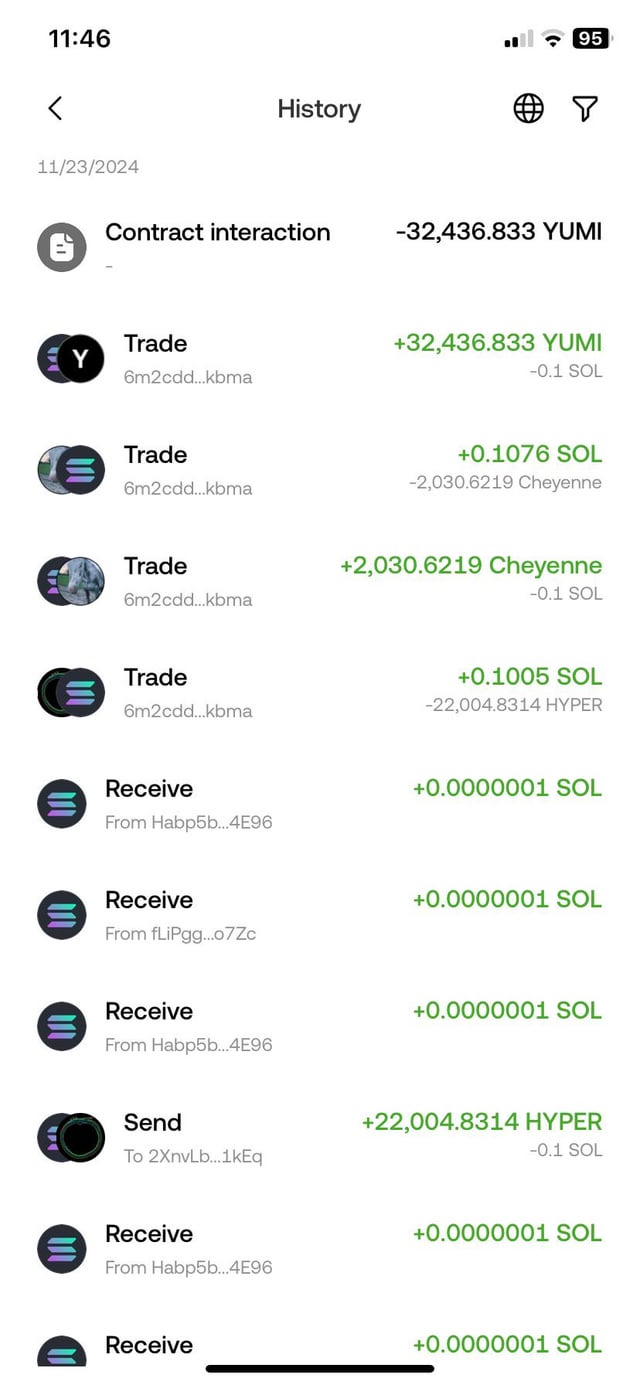The image size is (640, 1385).
Task: Open the +2,030.6219 Cheyenne trade
Action: (x=320, y=580)
